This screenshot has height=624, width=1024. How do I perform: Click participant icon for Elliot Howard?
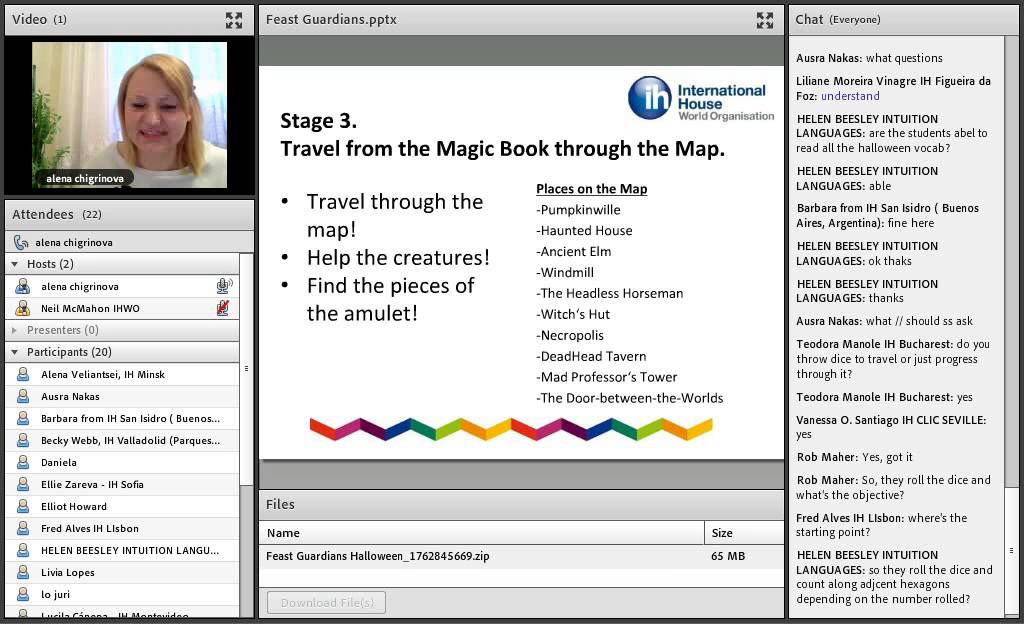[x=23, y=507]
